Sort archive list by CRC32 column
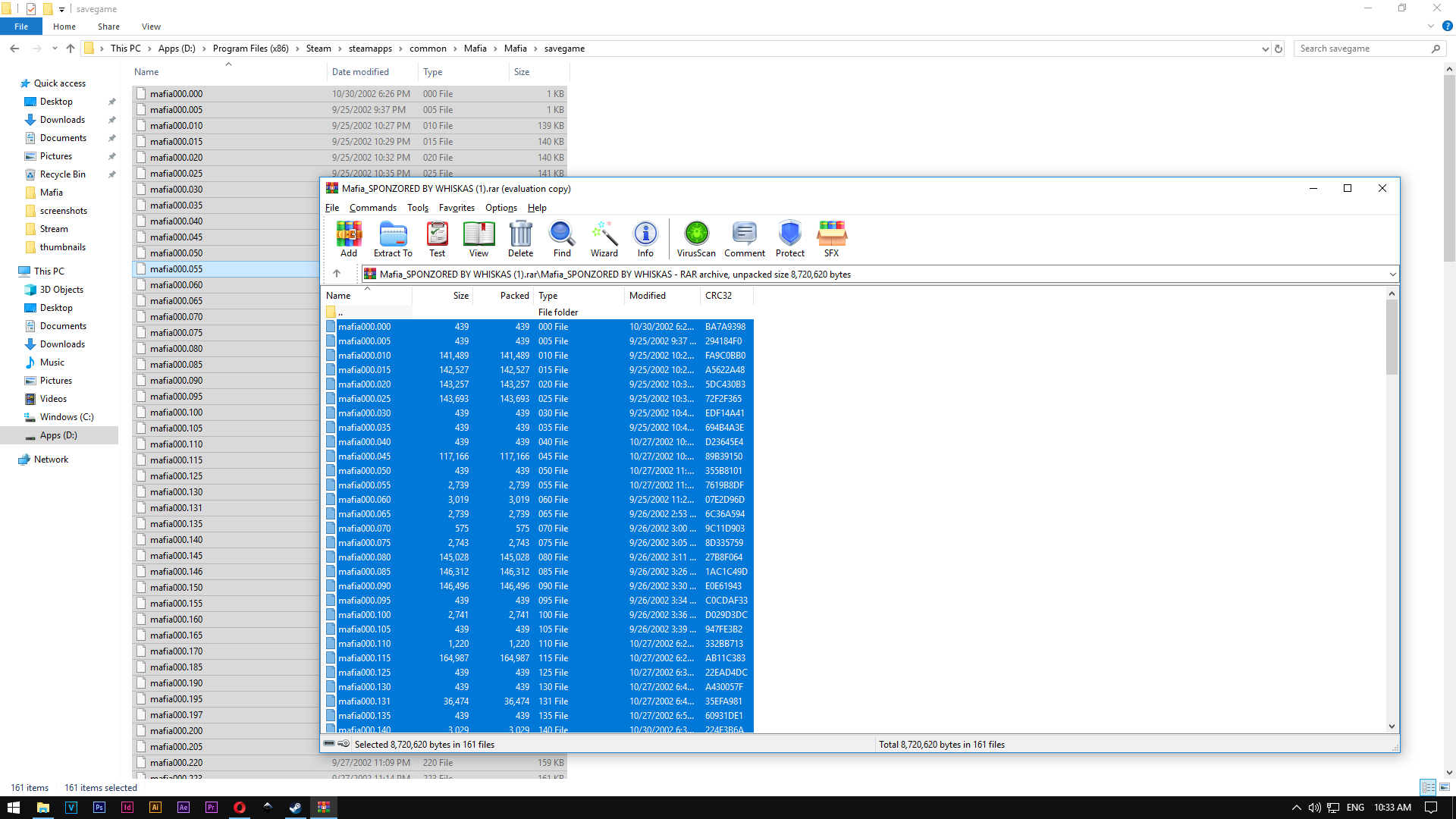This screenshot has height=819, width=1456. point(718,296)
